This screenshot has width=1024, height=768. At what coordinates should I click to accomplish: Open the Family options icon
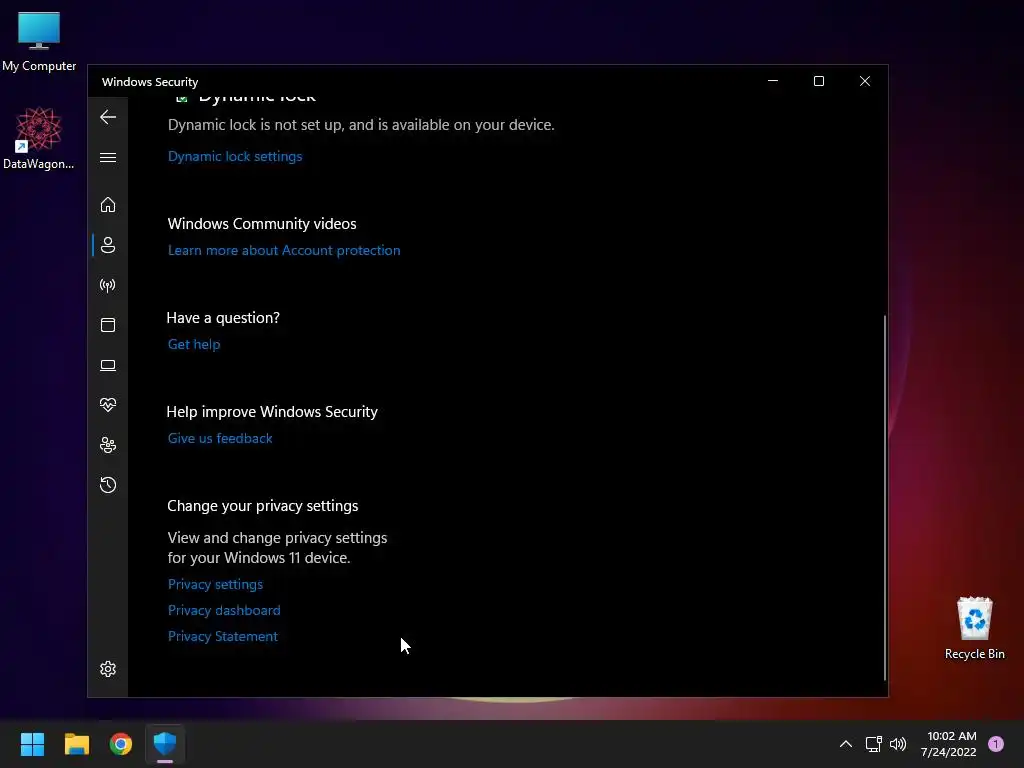coord(108,445)
